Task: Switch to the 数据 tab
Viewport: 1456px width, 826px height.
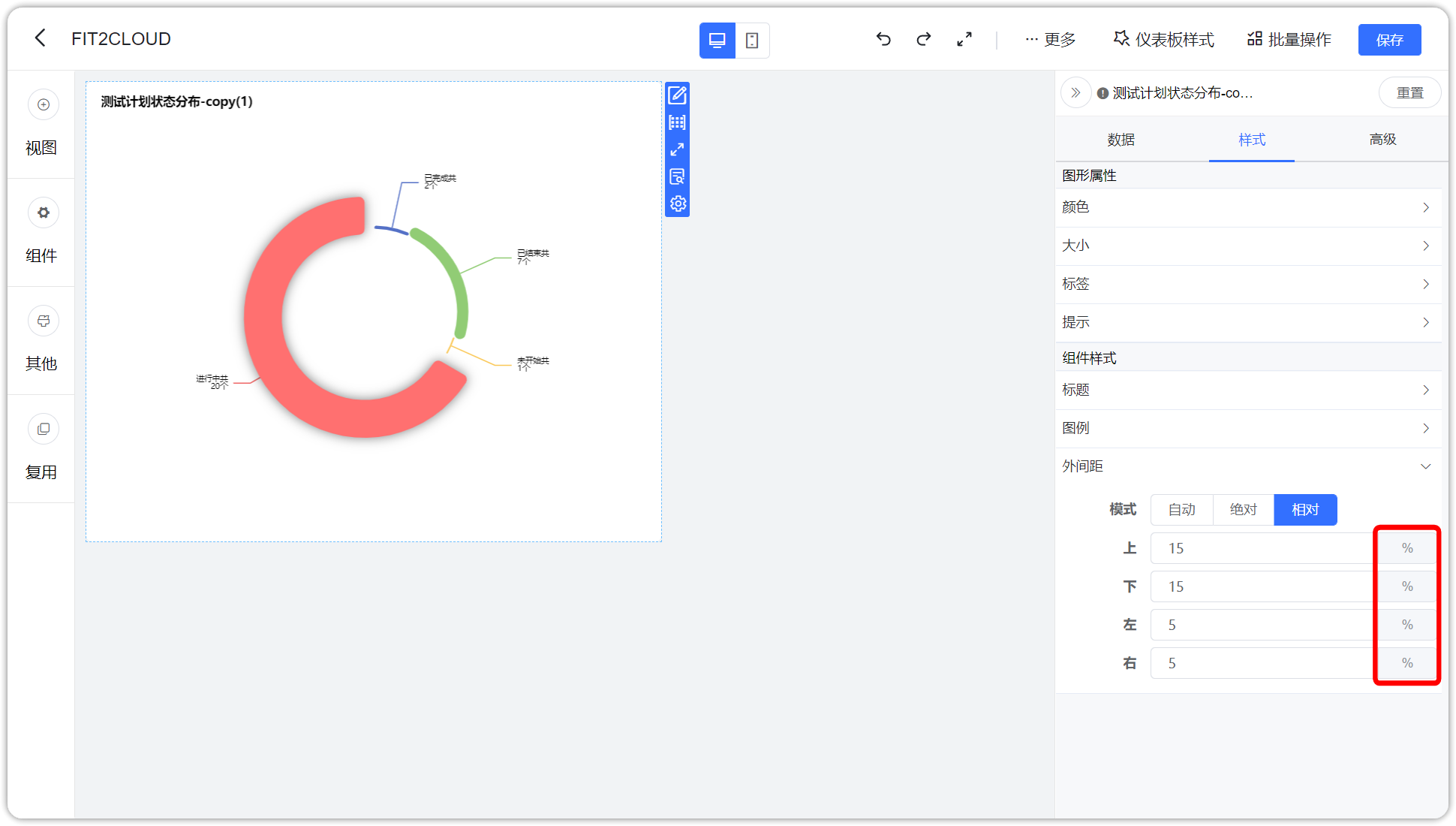Action: (1121, 140)
